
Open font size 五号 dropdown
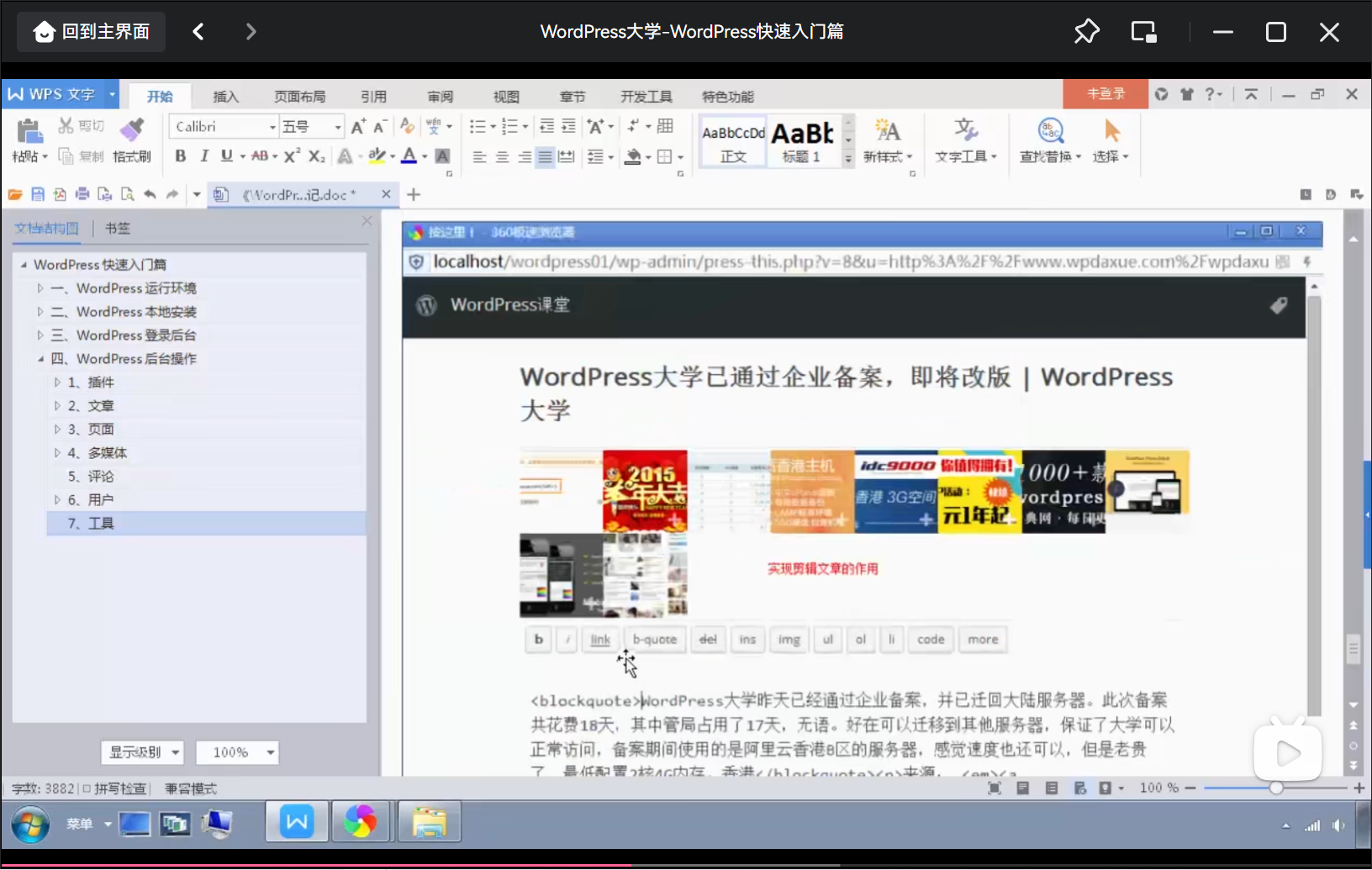pyautogui.click(x=338, y=127)
